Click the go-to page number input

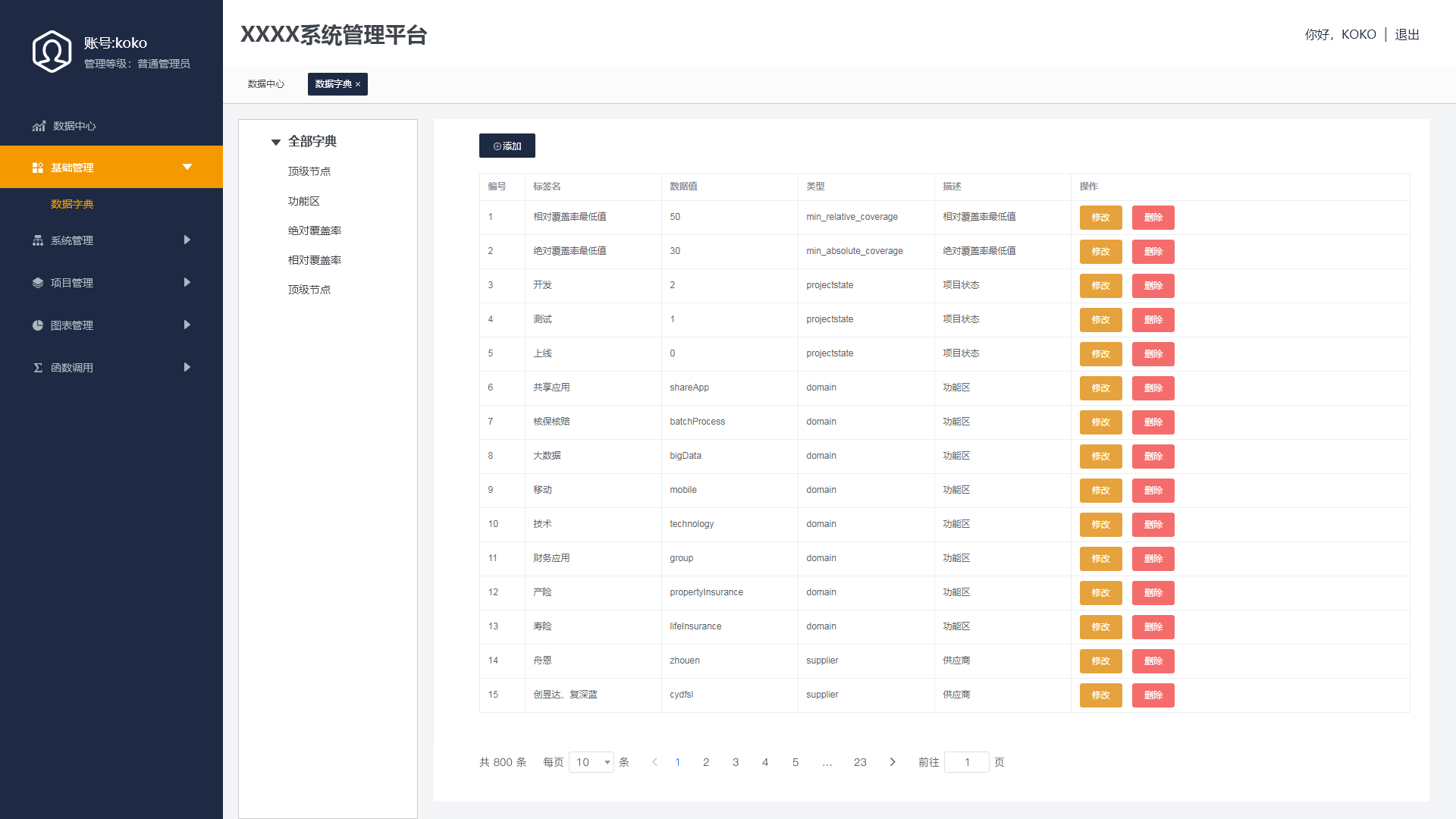click(x=966, y=762)
